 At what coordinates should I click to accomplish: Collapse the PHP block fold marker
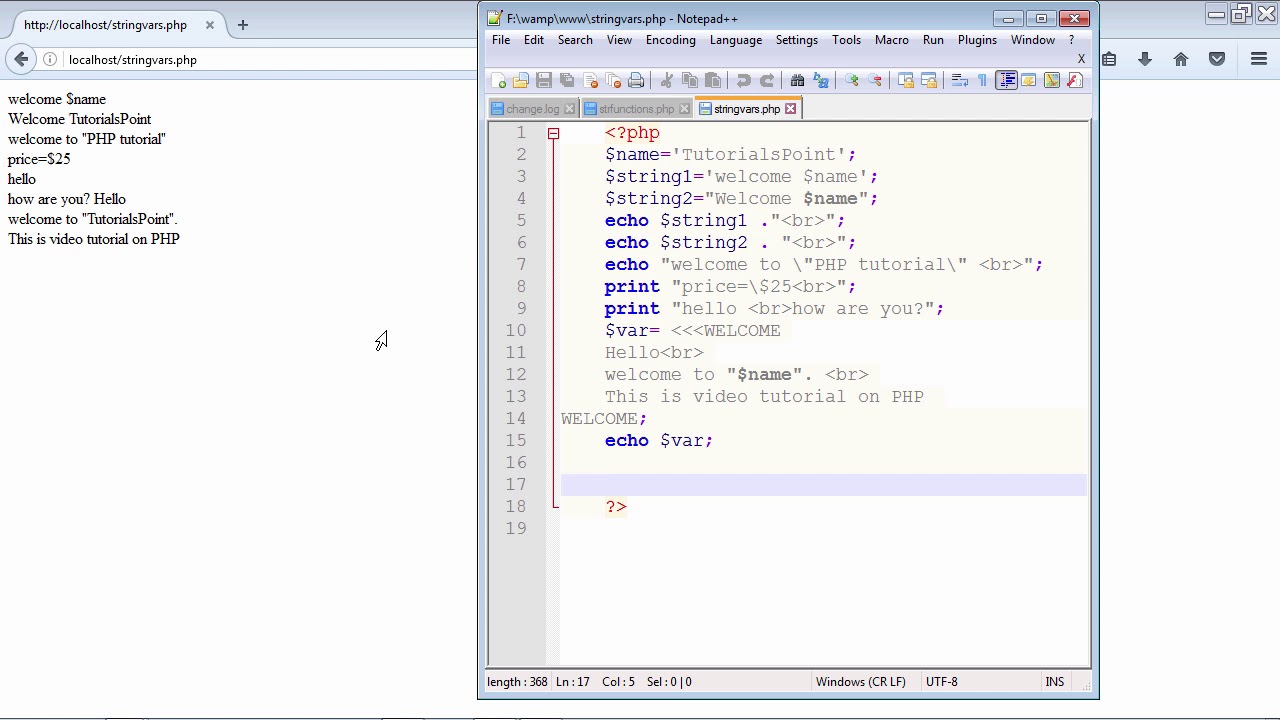coord(553,133)
